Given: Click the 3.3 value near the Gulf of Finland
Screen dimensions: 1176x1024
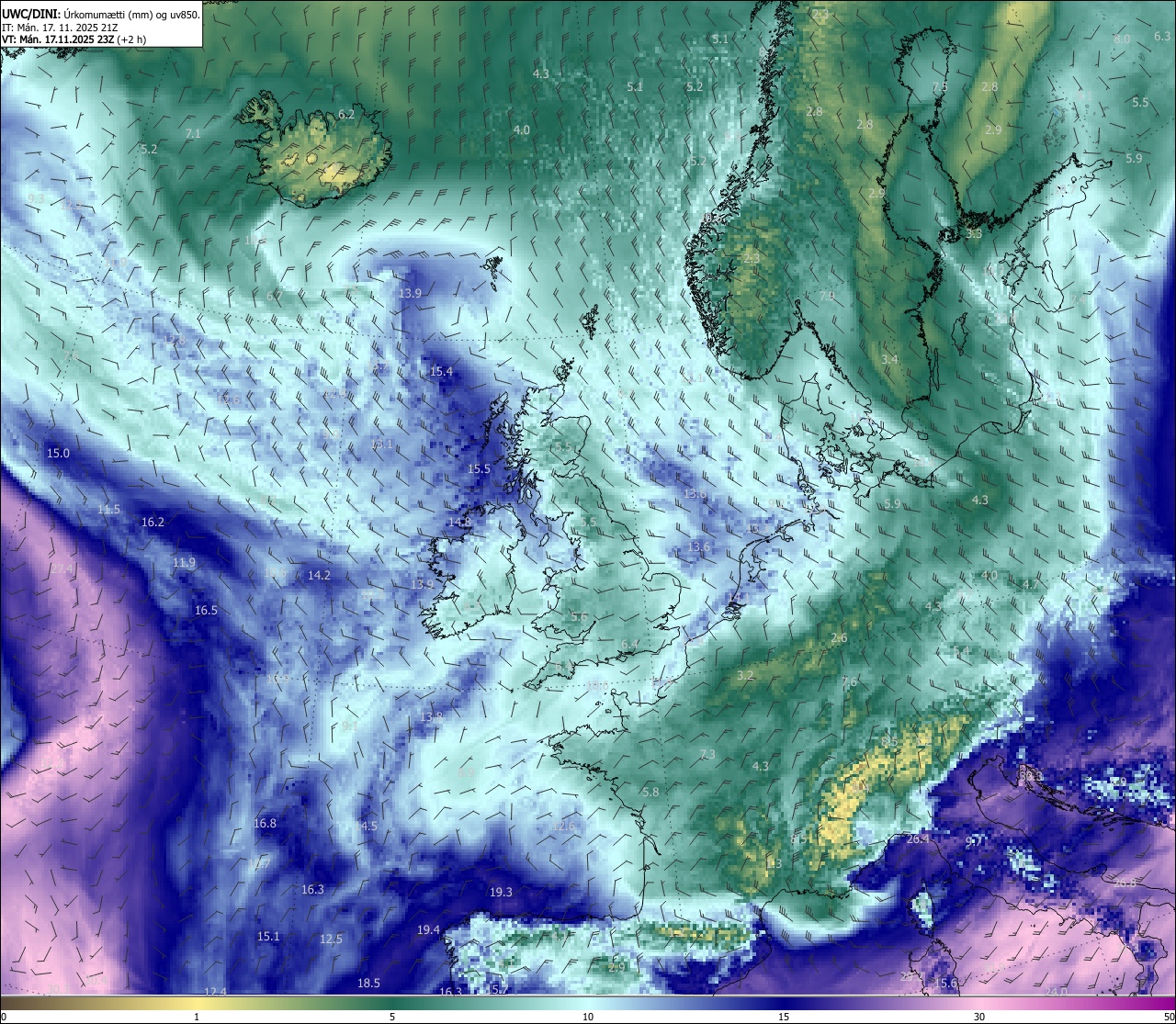Looking at the screenshot, I should pos(974,234).
